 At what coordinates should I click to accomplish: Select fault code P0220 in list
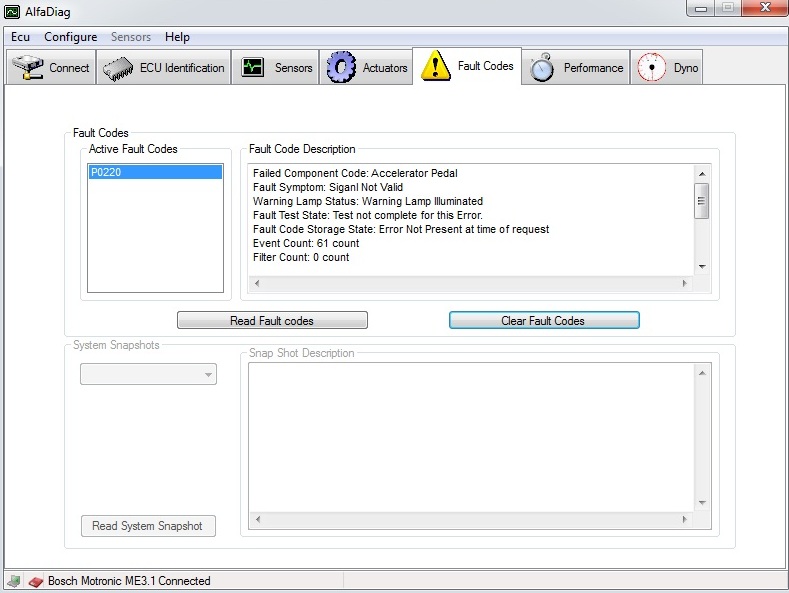click(154, 172)
